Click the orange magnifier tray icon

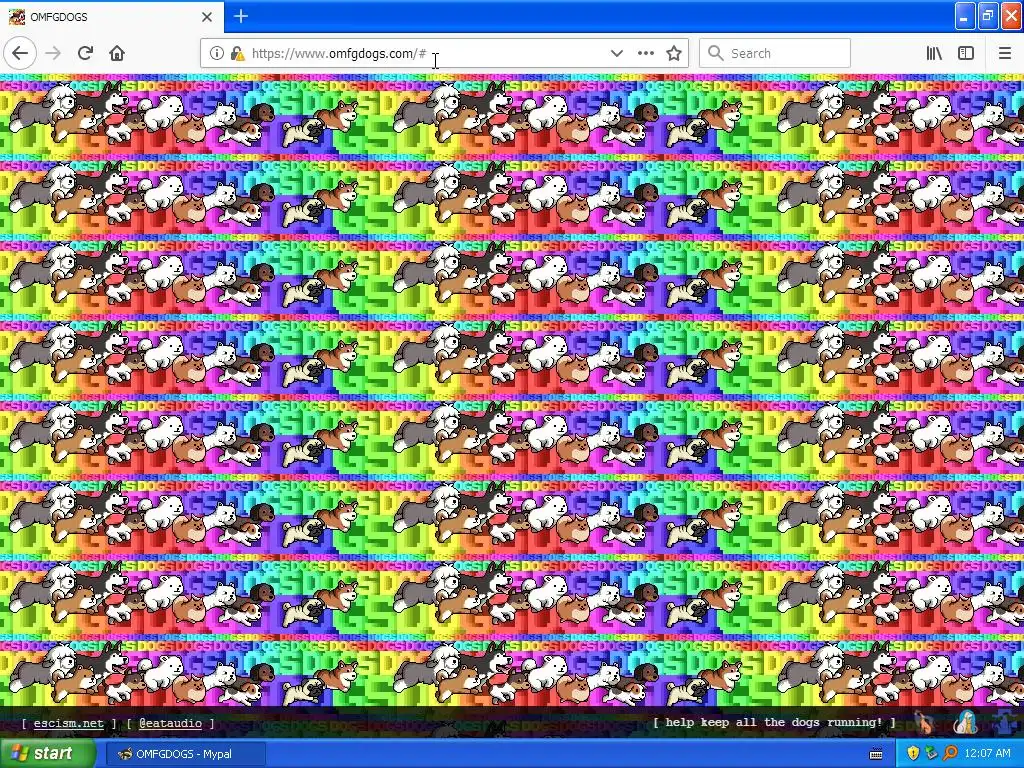[950, 754]
